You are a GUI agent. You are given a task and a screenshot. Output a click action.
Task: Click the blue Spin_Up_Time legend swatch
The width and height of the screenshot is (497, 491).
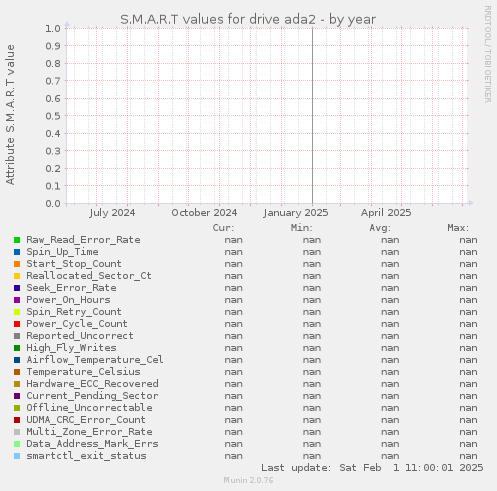(x=17, y=252)
